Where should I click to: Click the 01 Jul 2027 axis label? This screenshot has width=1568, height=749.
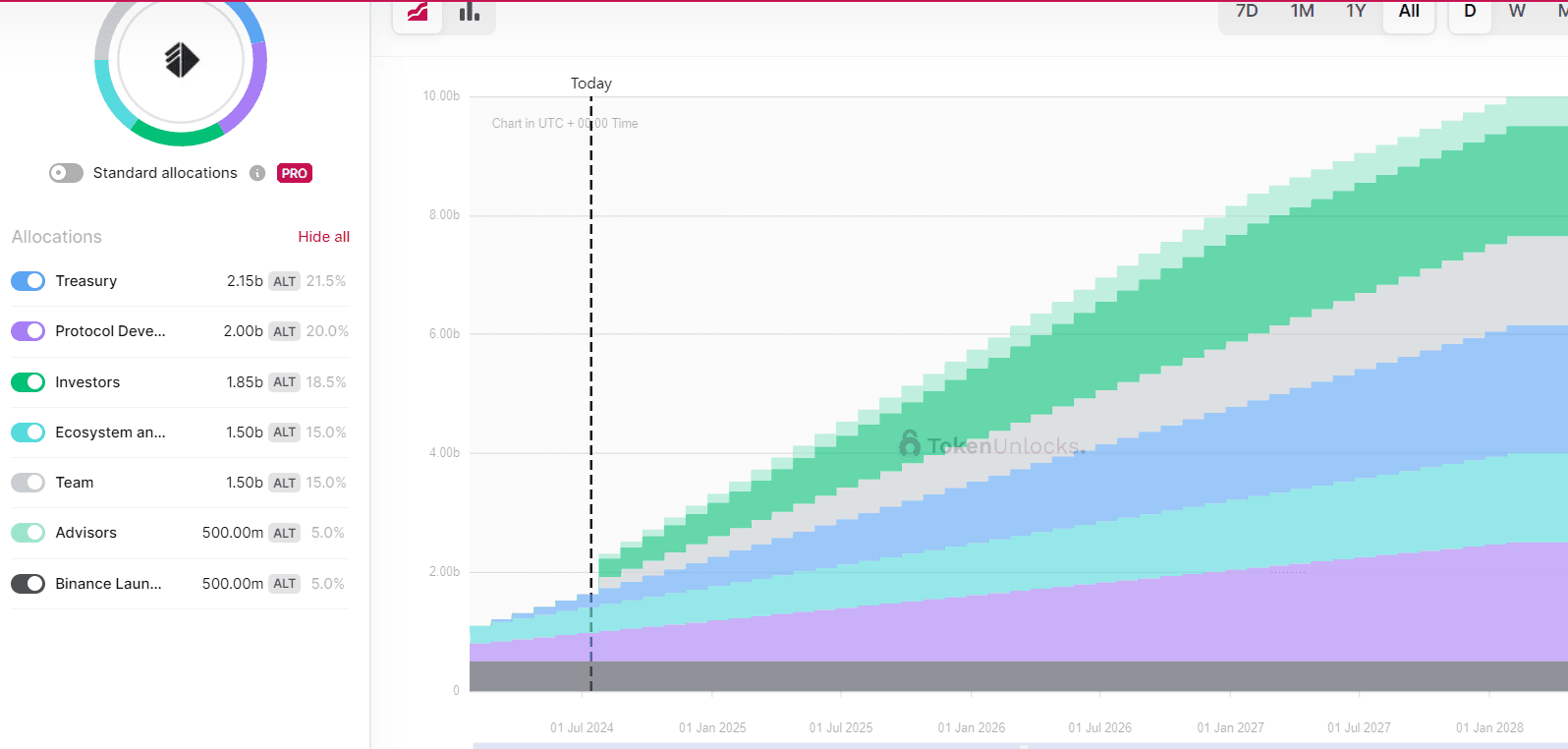[1360, 728]
